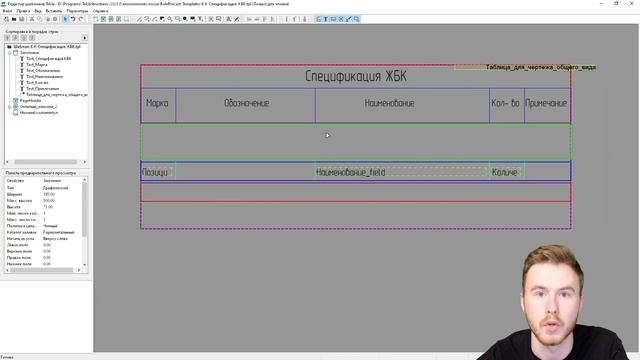Select the arc drawing tool
Viewport: 640px width, 360px height.
click(x=155, y=19)
